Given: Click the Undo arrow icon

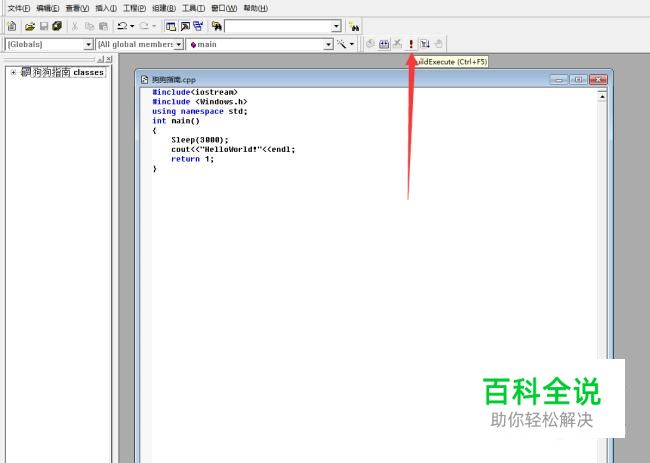Looking at the screenshot, I should (122, 26).
